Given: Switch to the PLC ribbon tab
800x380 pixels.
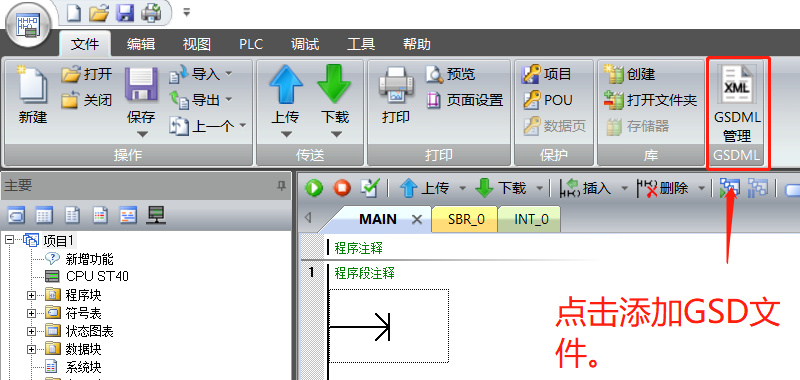Looking at the screenshot, I should 251,44.
